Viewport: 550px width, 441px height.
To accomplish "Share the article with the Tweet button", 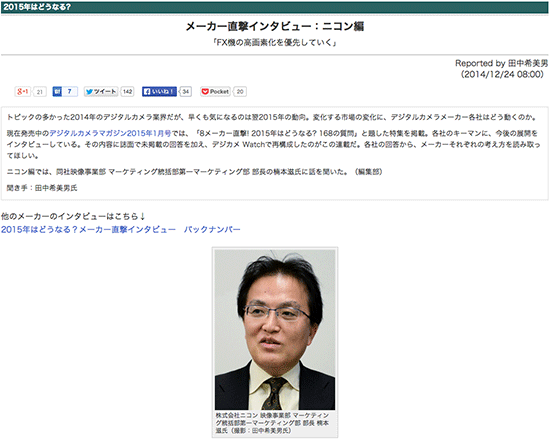I will click(101, 92).
